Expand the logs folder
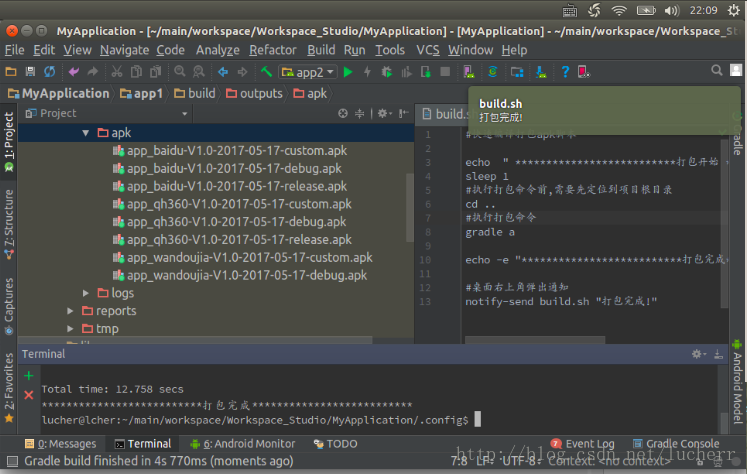 (86, 293)
